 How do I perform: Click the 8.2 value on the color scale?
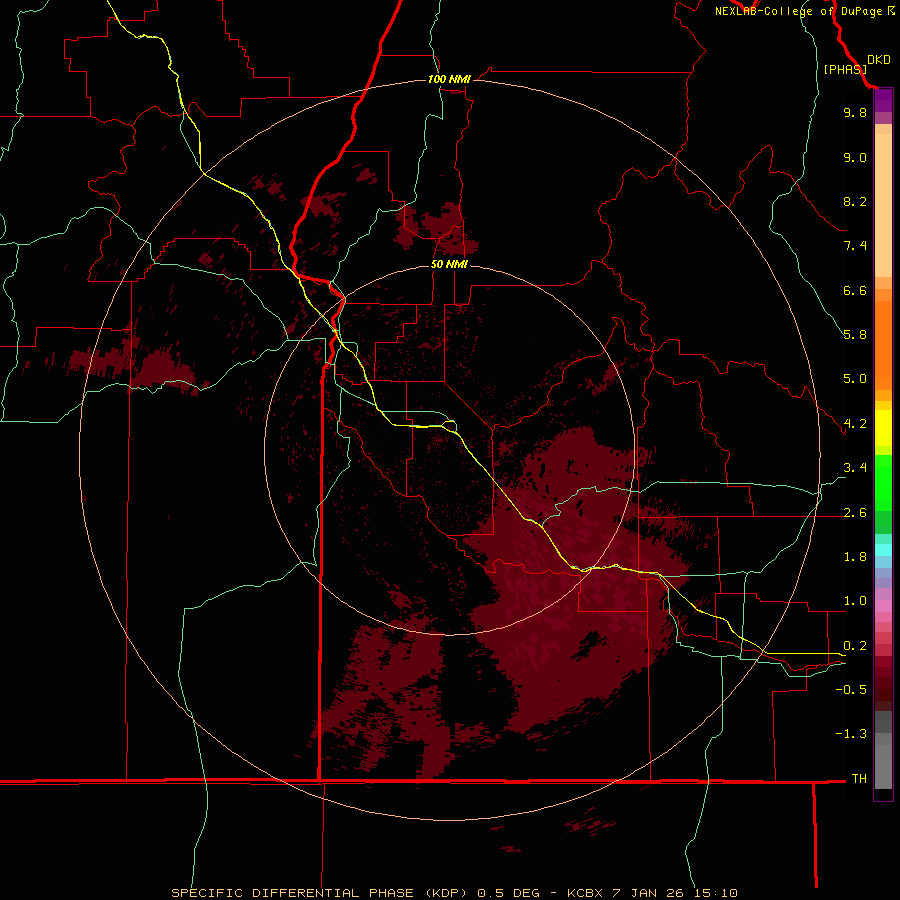855,201
